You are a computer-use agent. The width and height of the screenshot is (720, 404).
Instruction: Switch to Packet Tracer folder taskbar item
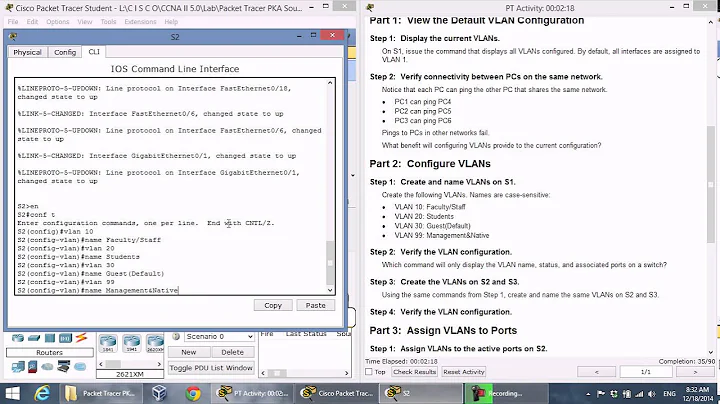[99, 393]
